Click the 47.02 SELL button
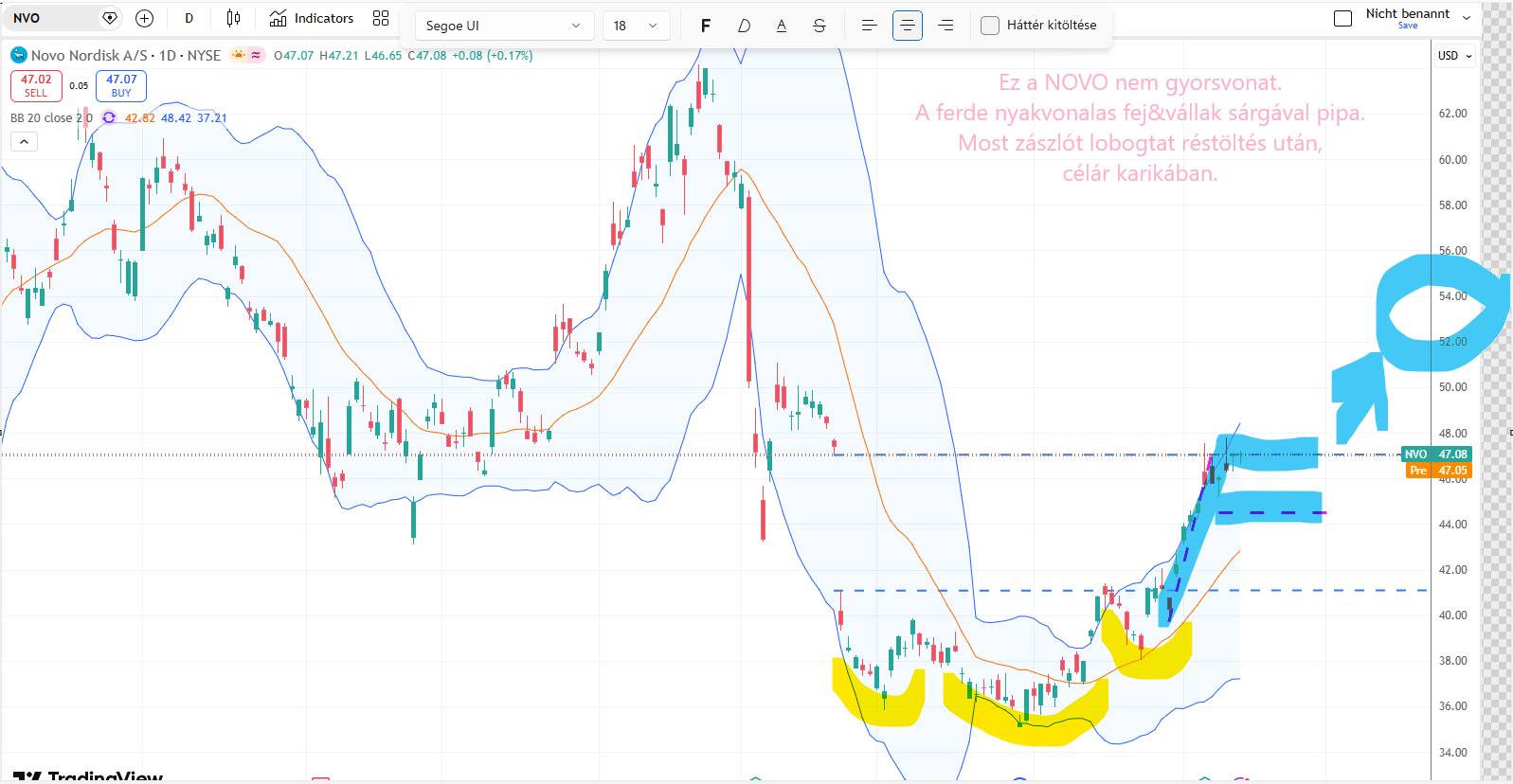The image size is (1513, 784). point(36,86)
